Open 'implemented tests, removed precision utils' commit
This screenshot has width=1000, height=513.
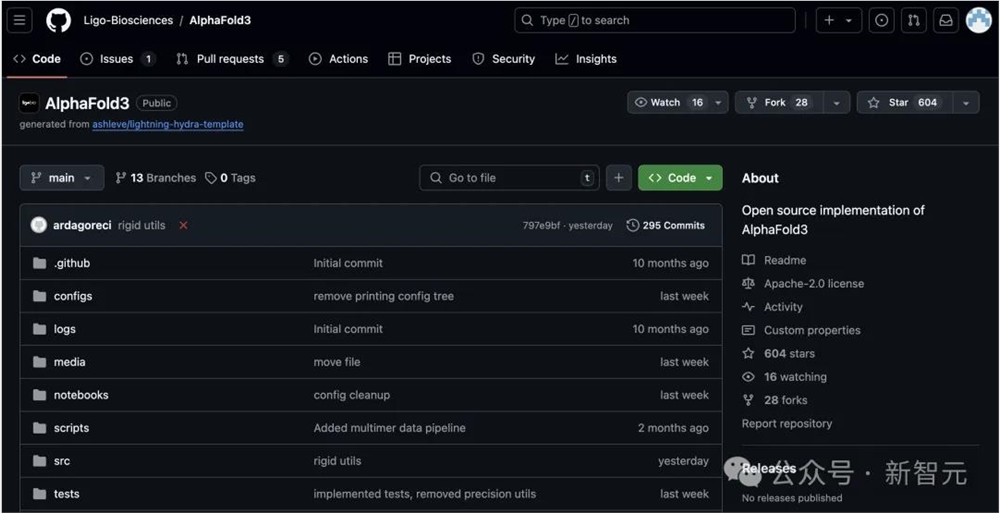(424, 494)
